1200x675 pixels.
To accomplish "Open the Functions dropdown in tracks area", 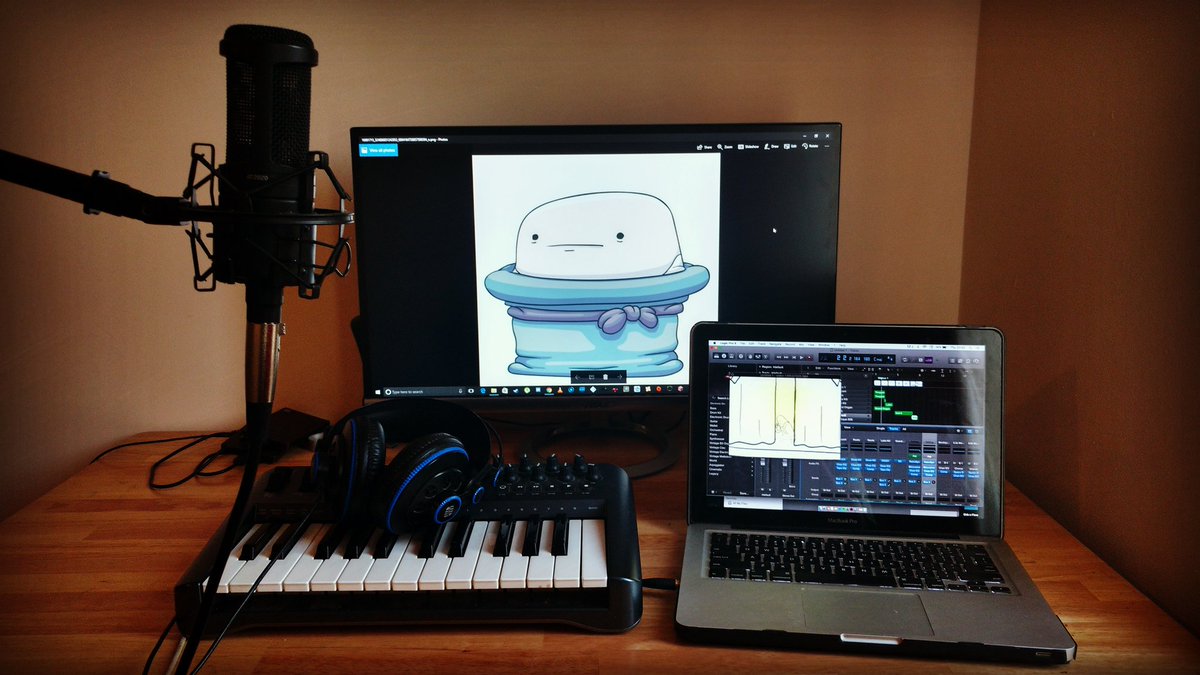I will tap(835, 368).
